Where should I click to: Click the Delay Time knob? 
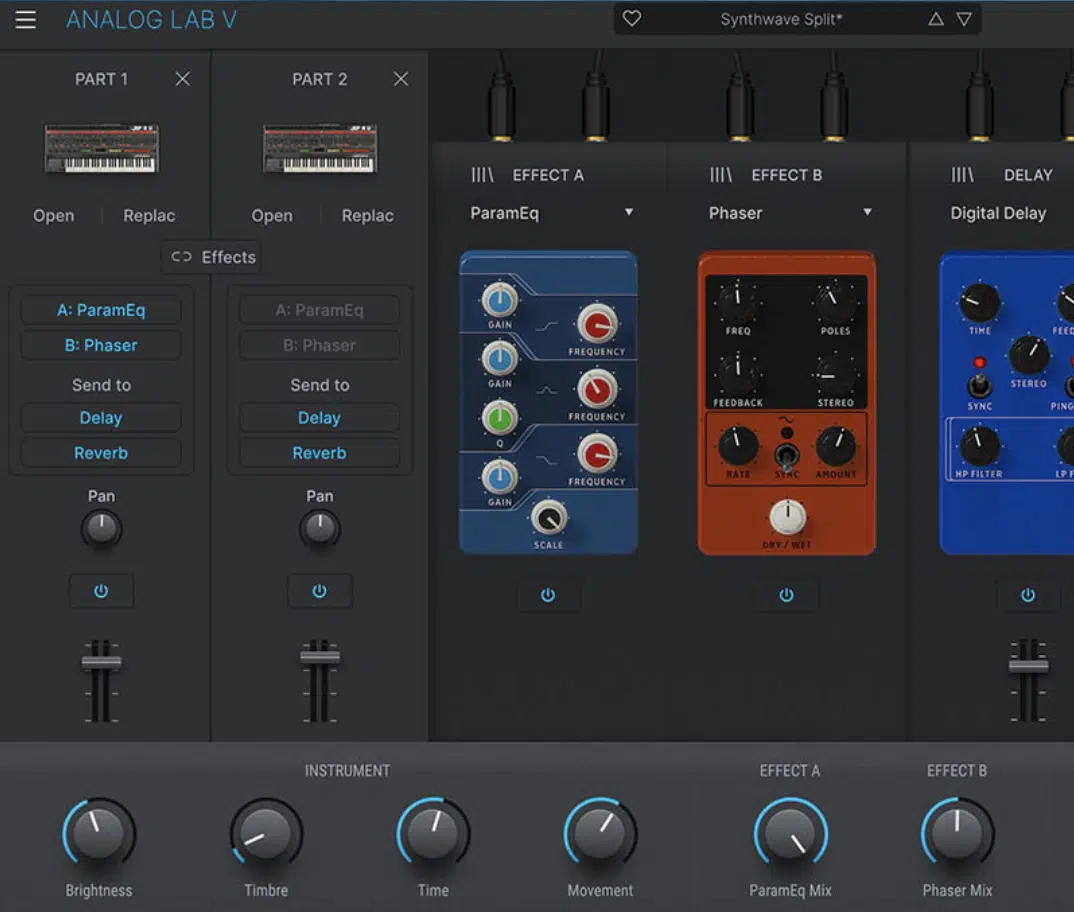979,301
